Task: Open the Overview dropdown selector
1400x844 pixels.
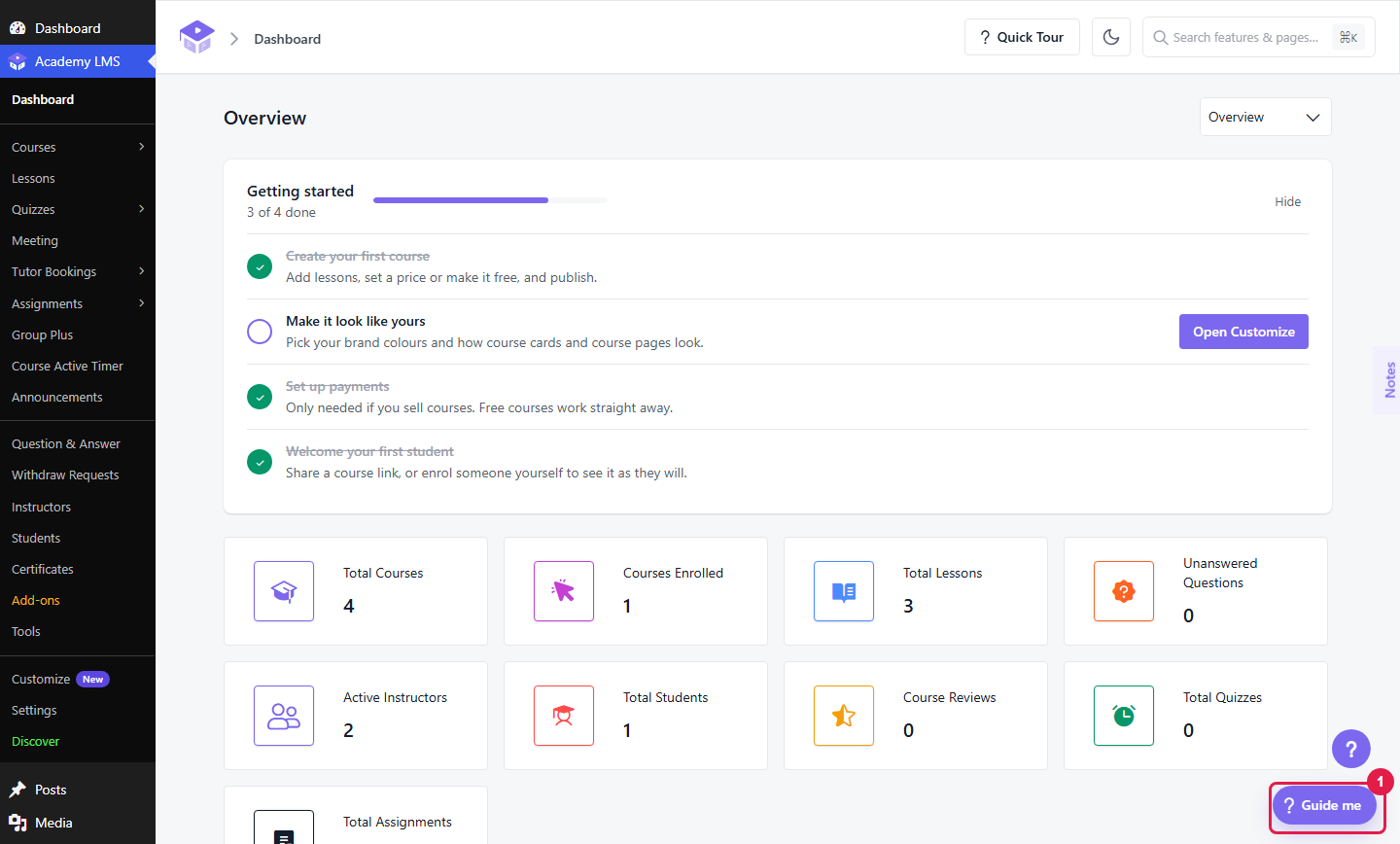Action: (1265, 117)
